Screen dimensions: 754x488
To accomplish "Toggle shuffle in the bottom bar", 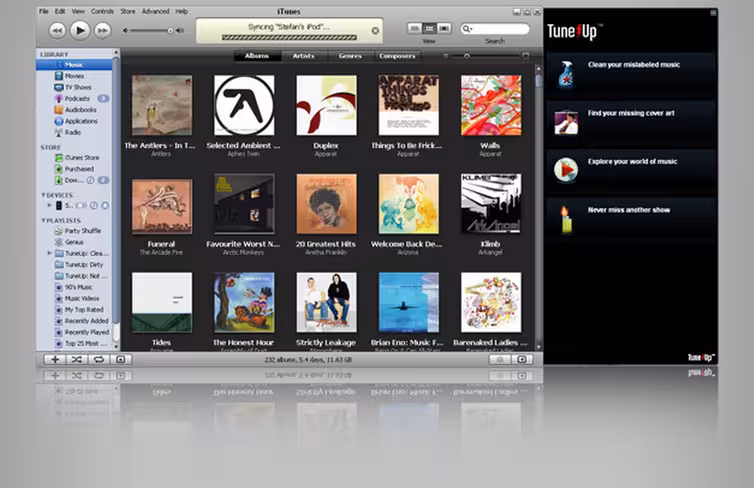I will coord(77,359).
